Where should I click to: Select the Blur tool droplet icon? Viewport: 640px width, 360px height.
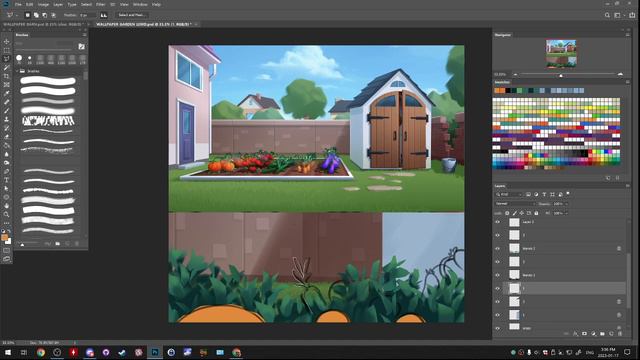7,154
